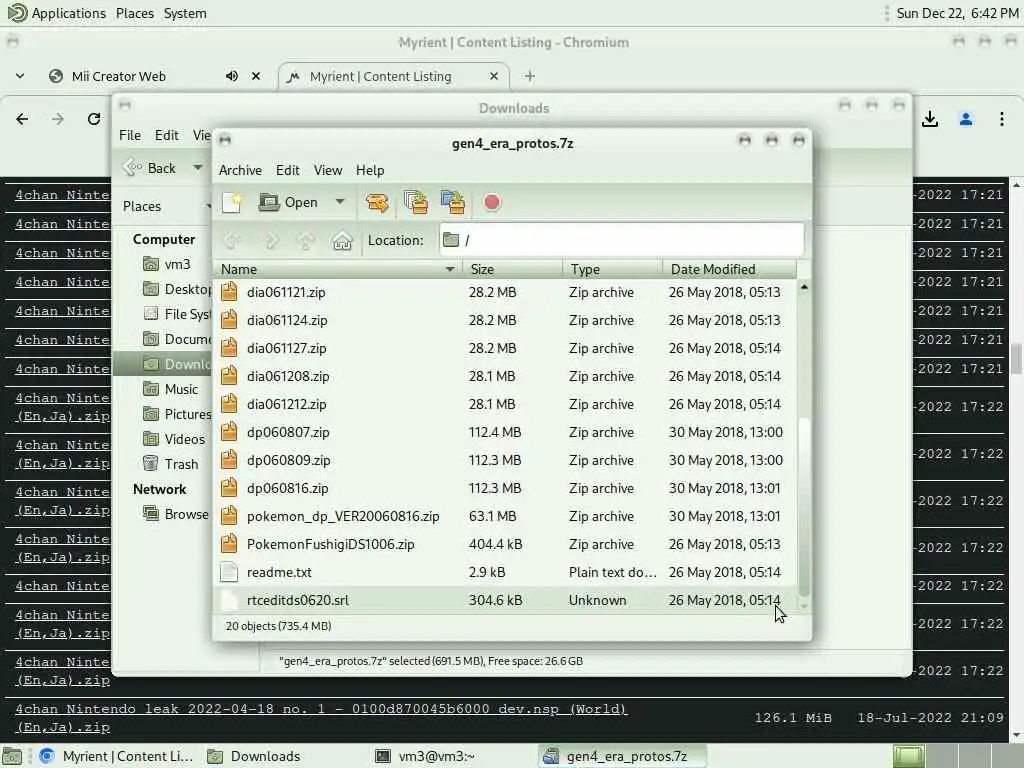Open a new Chromium tab

click(530, 76)
